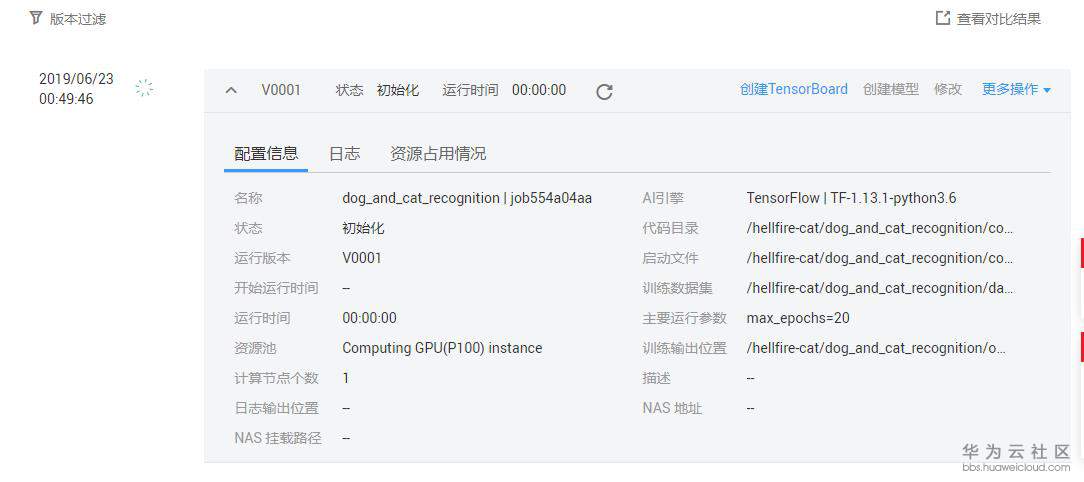Click the 计算节点个数 value 1

tap(346, 378)
